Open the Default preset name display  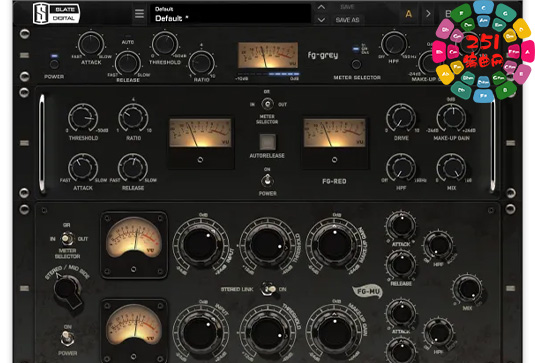(230, 14)
